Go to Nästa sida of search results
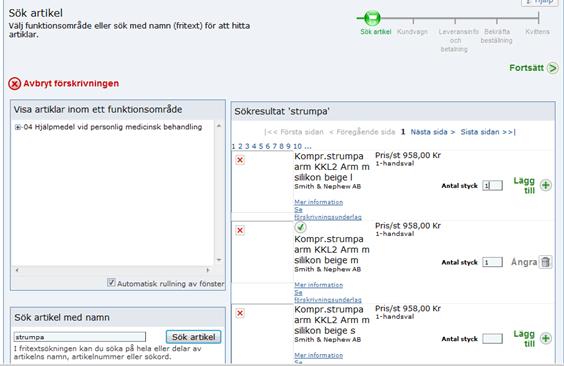Viewport: 564px width, 366px height. [433, 132]
